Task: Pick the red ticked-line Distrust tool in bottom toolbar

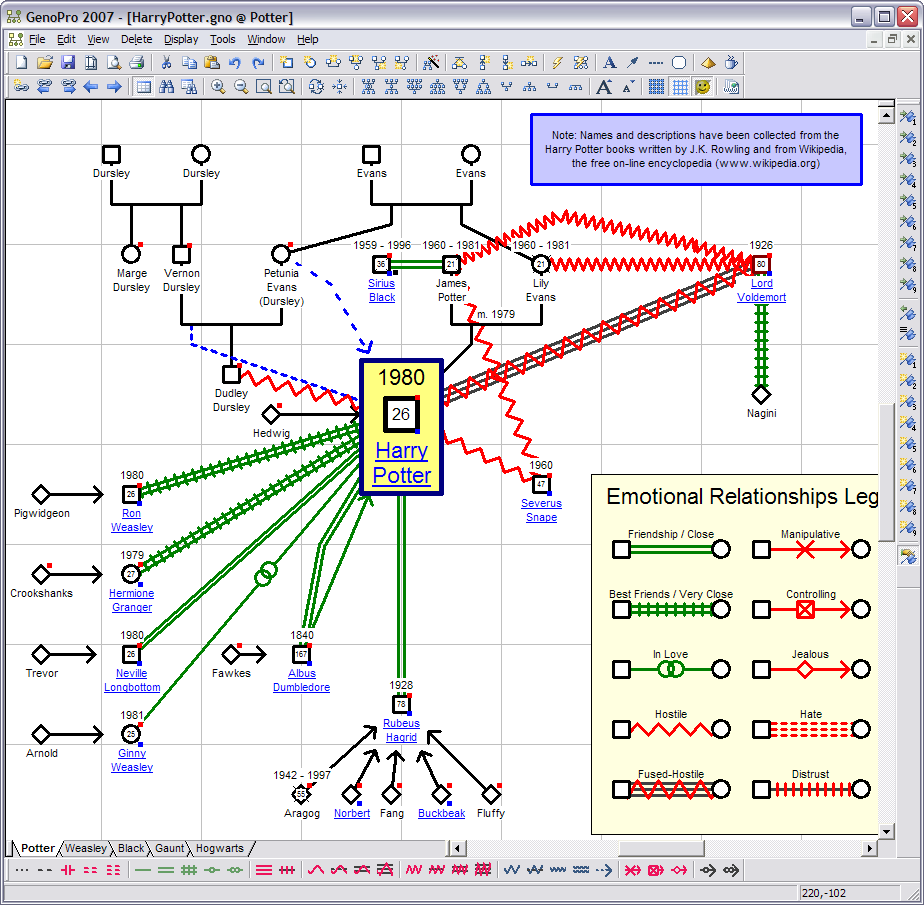Action: 287,870
